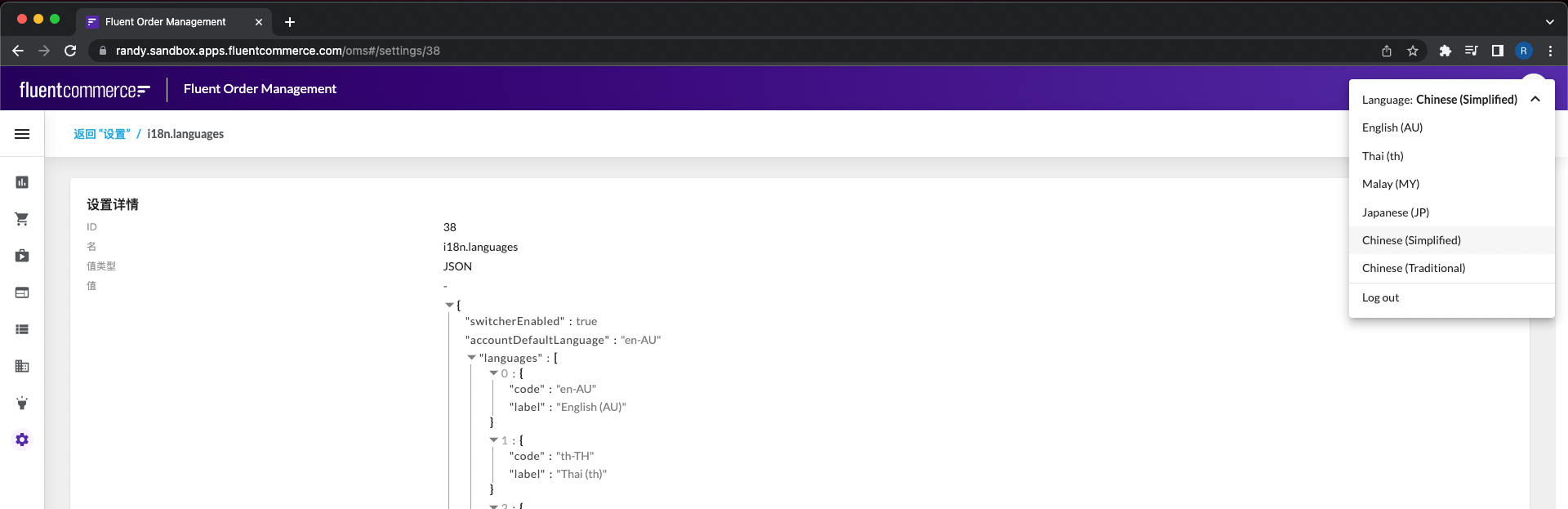This screenshot has height=509, width=1568.
Task: Click the fluentcommerce logo
Action: tap(84, 89)
